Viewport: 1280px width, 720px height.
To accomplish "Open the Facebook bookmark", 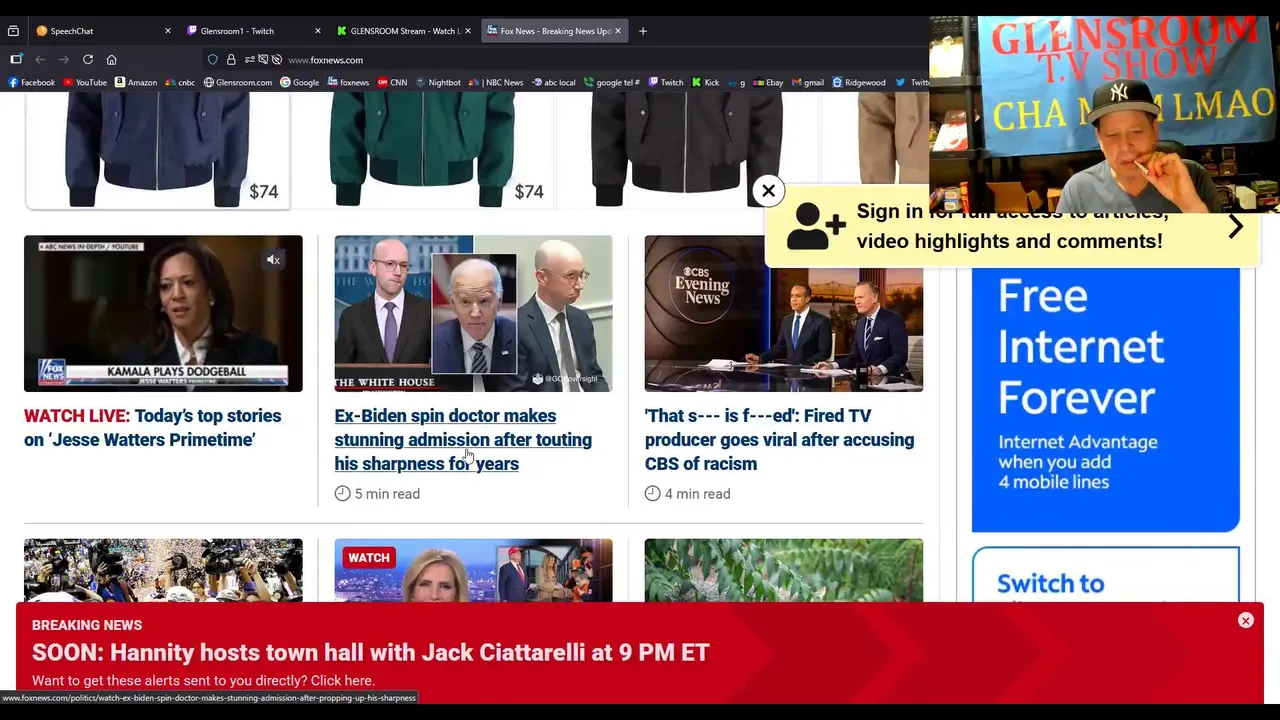I will coord(31,83).
